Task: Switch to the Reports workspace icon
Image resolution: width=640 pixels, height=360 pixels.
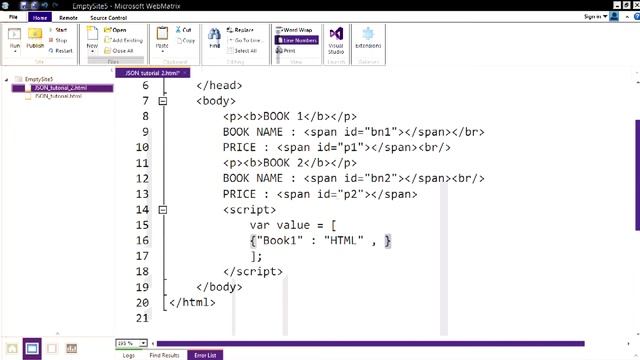Action: 71,349
